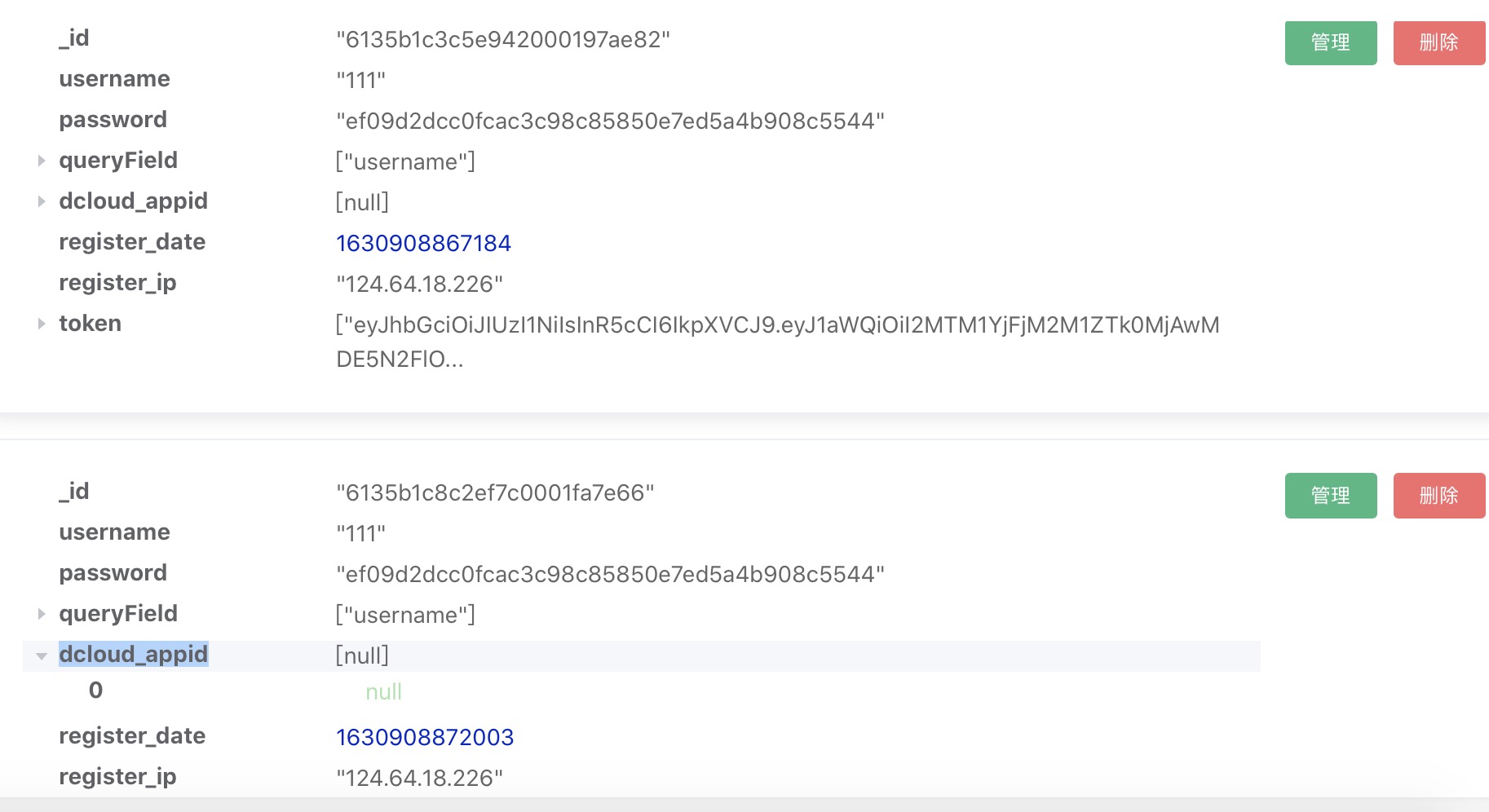
Task: Click register_date value 1630908867184
Action: coord(423,243)
